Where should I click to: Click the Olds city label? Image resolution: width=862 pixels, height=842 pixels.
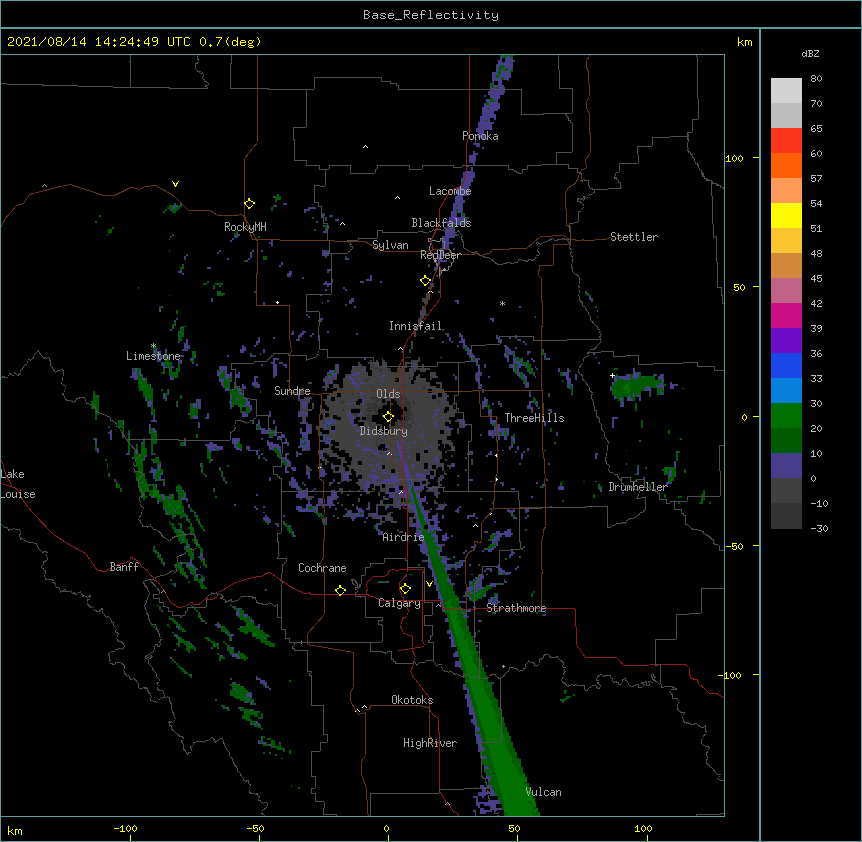[x=388, y=394]
